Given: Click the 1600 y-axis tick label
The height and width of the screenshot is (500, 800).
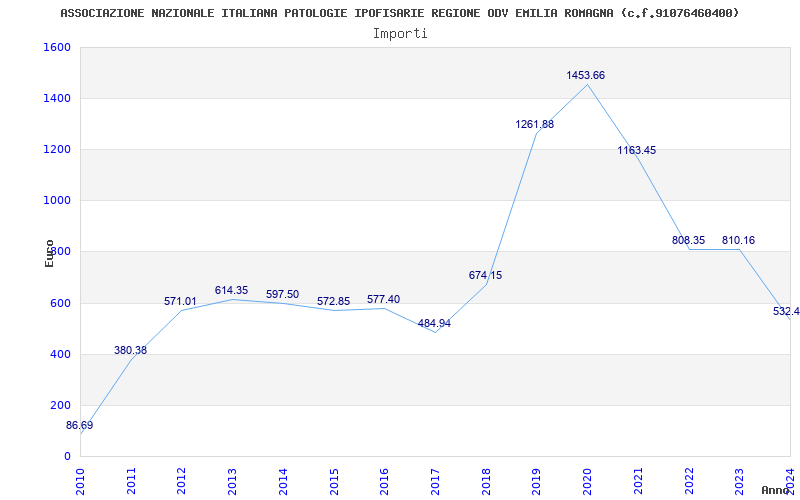Looking at the screenshot, I should [57, 47].
